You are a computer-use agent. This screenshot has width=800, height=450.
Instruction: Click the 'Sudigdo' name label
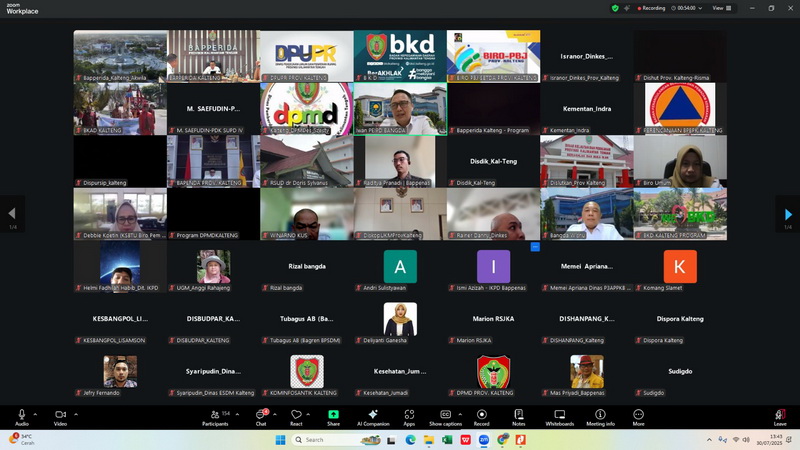[654, 393]
